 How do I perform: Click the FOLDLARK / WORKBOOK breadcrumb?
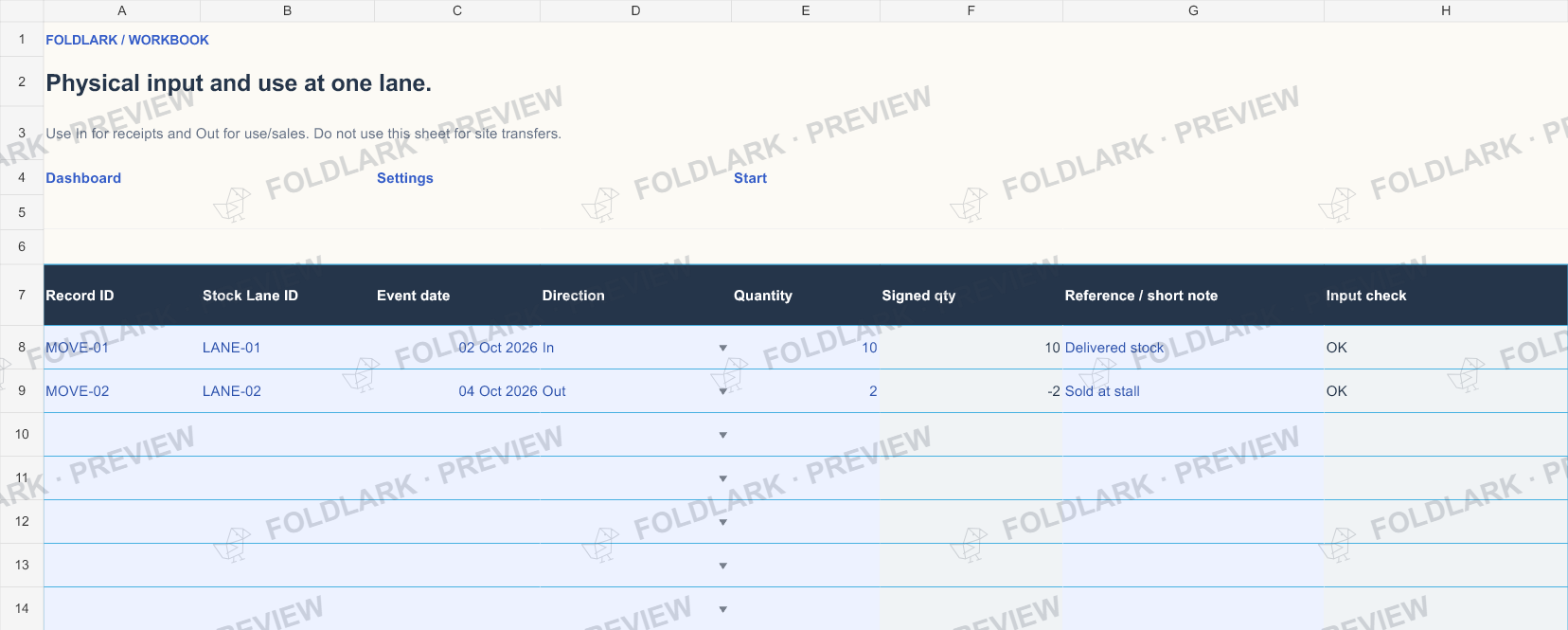127,40
